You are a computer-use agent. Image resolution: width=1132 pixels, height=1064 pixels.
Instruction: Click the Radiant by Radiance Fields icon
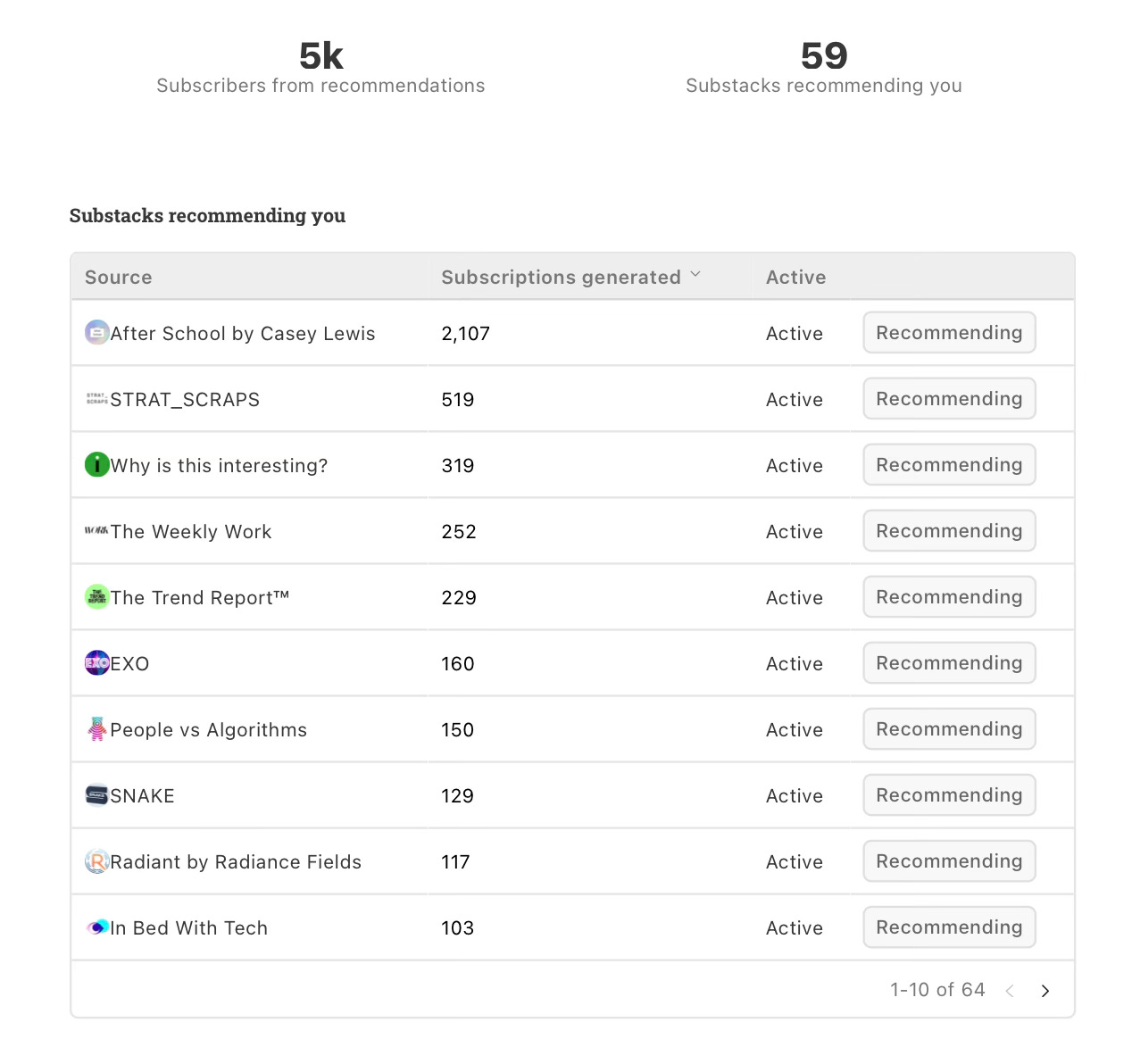tap(96, 861)
